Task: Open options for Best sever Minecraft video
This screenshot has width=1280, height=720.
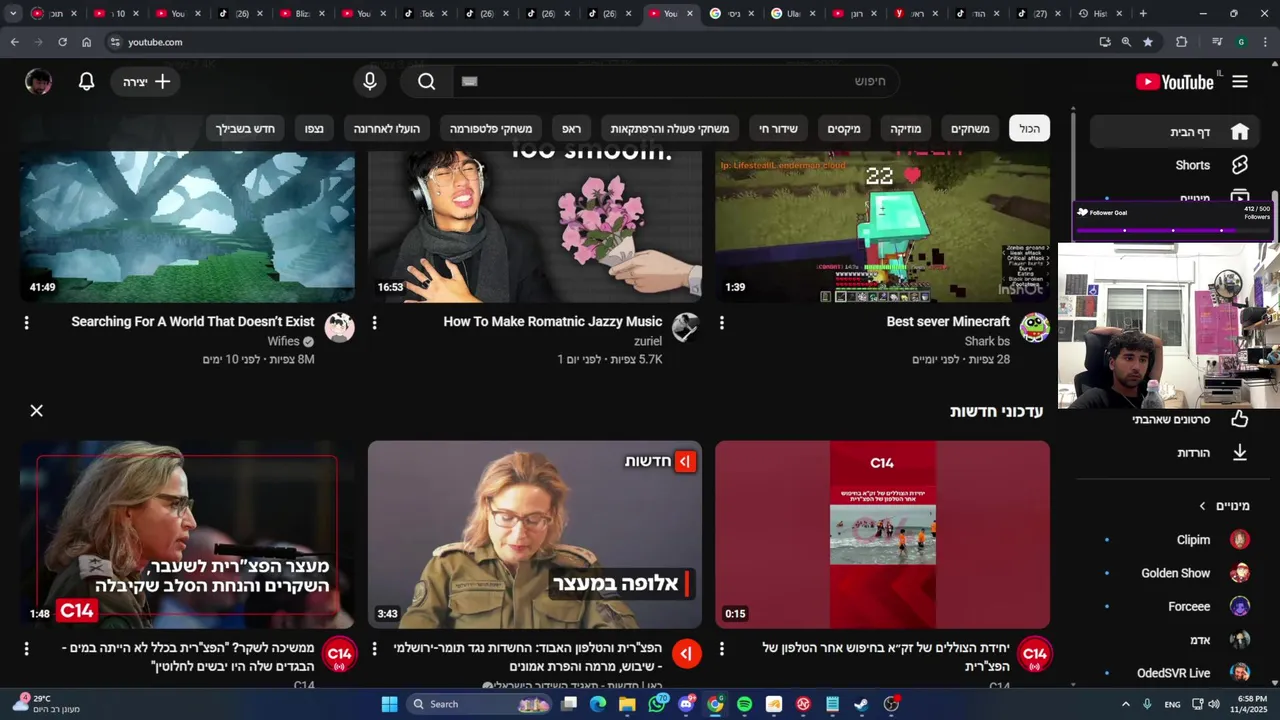Action: pos(722,323)
